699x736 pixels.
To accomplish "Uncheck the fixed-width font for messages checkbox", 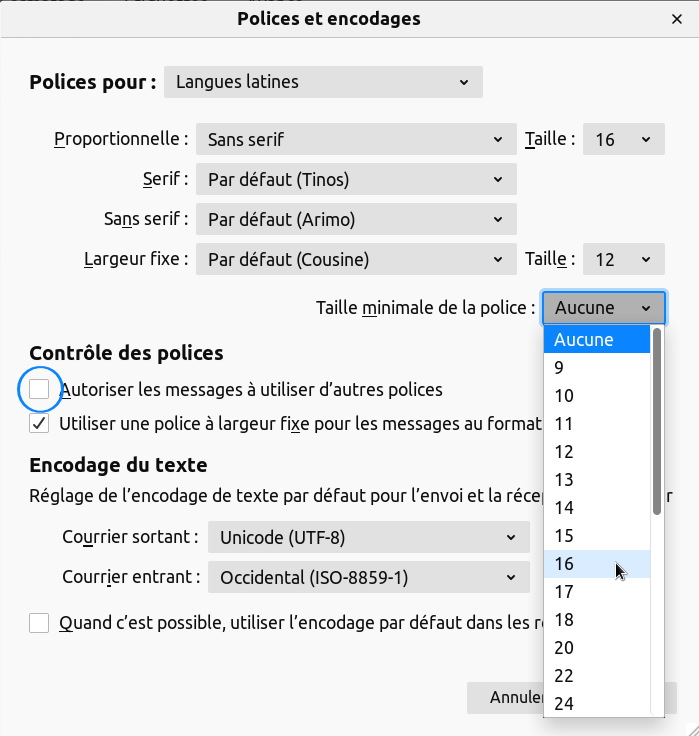I will 39,423.
